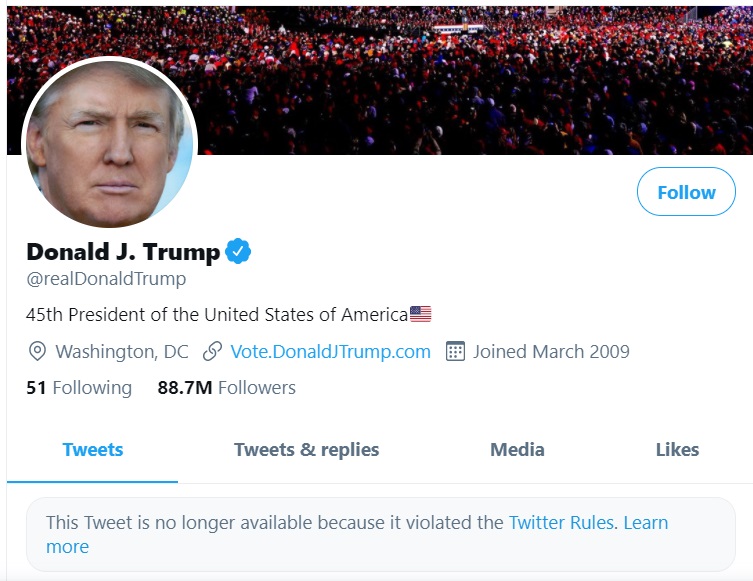Click the Donald J. Trump display name
Viewport: 753px width, 581px height.
pyautogui.click(x=123, y=252)
